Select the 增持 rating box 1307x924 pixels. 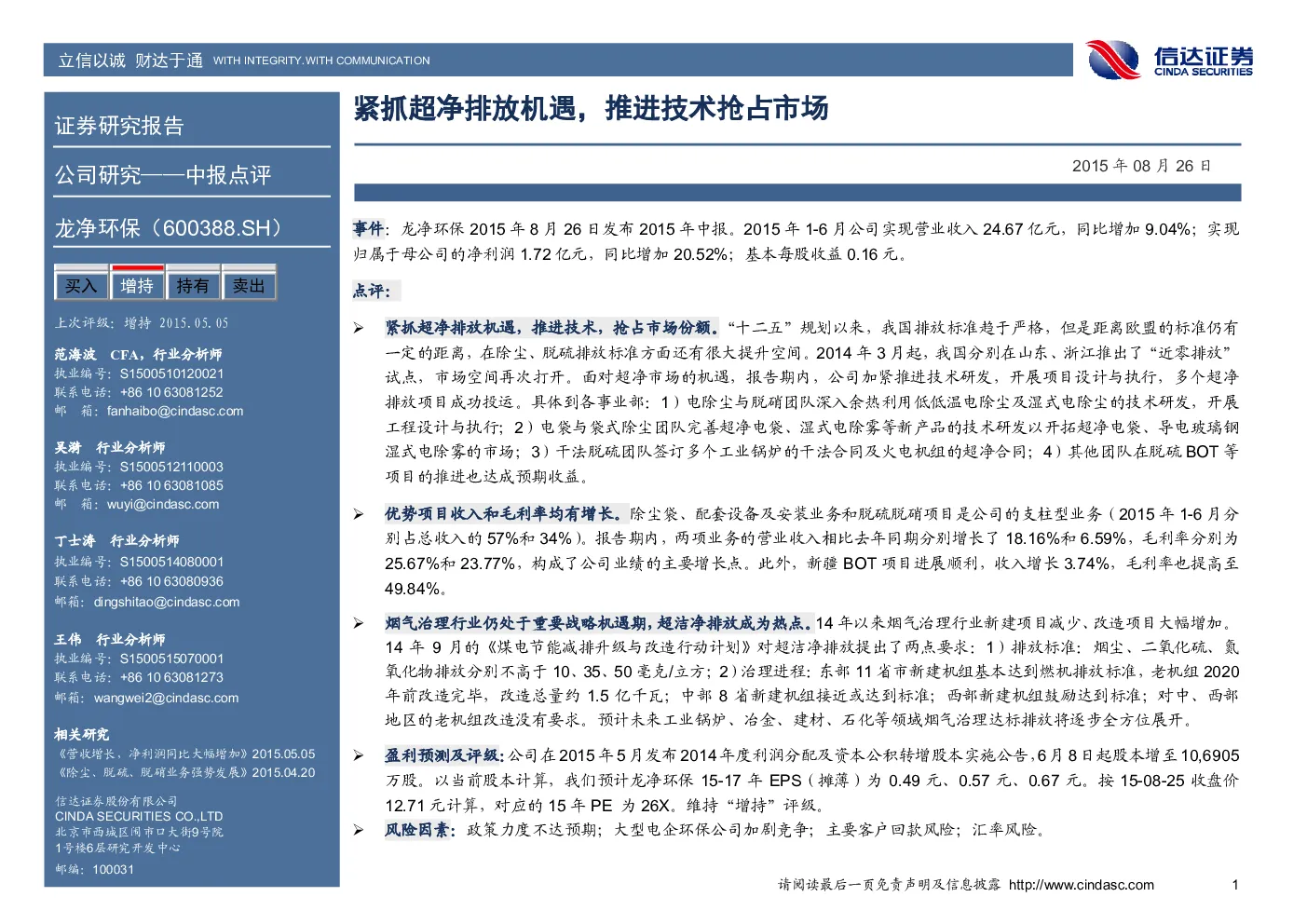point(137,285)
